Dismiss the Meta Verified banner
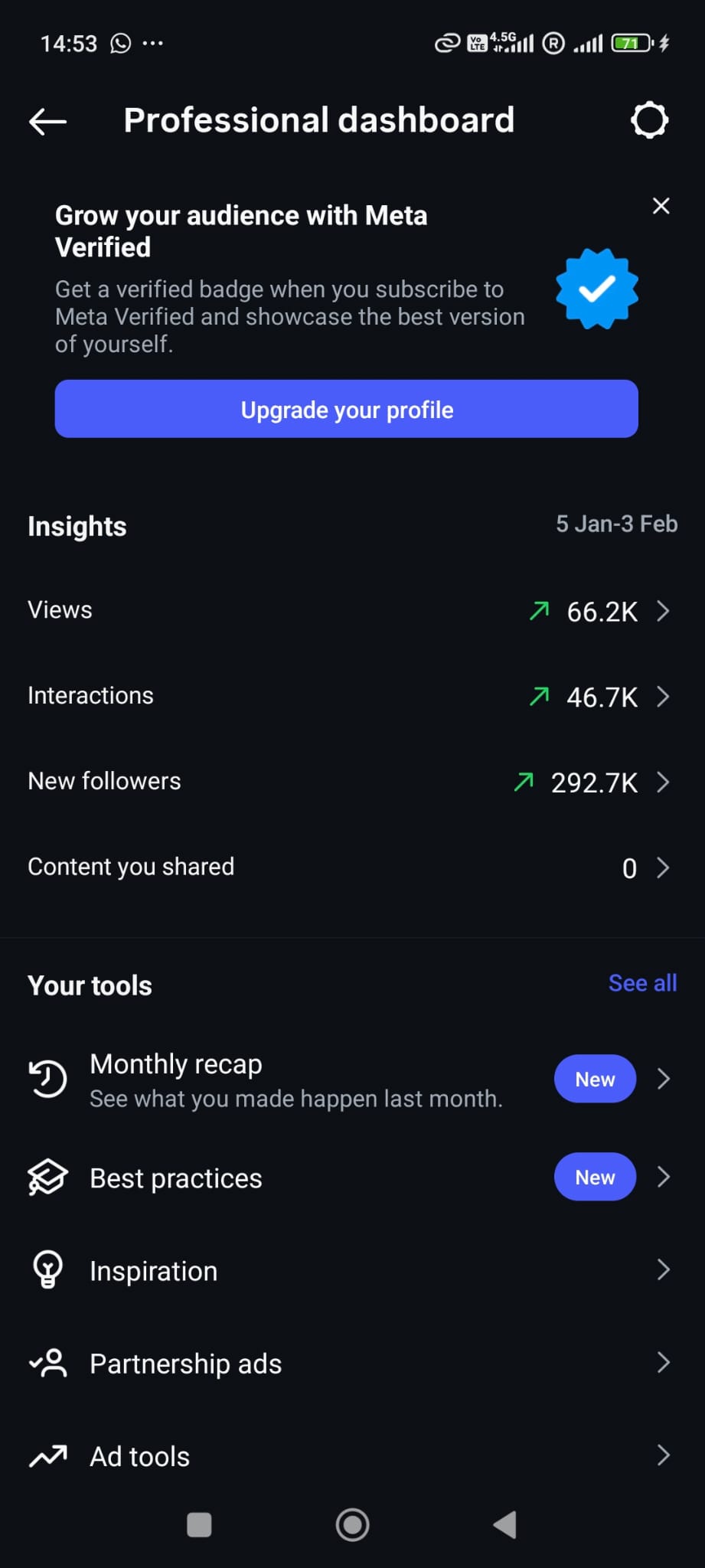 (x=661, y=206)
